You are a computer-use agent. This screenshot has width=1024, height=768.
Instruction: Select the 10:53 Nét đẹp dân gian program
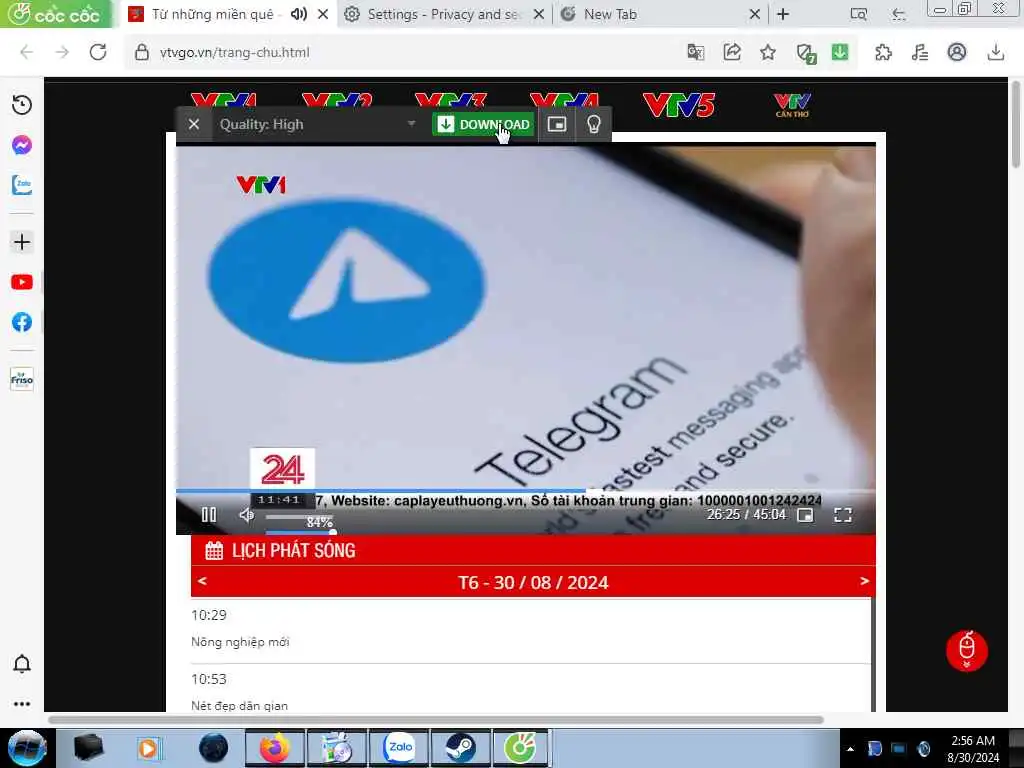pyautogui.click(x=531, y=691)
